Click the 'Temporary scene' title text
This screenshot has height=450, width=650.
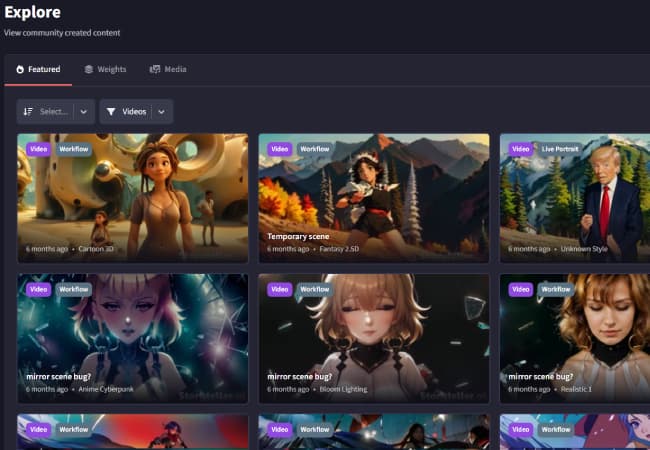[298, 237]
